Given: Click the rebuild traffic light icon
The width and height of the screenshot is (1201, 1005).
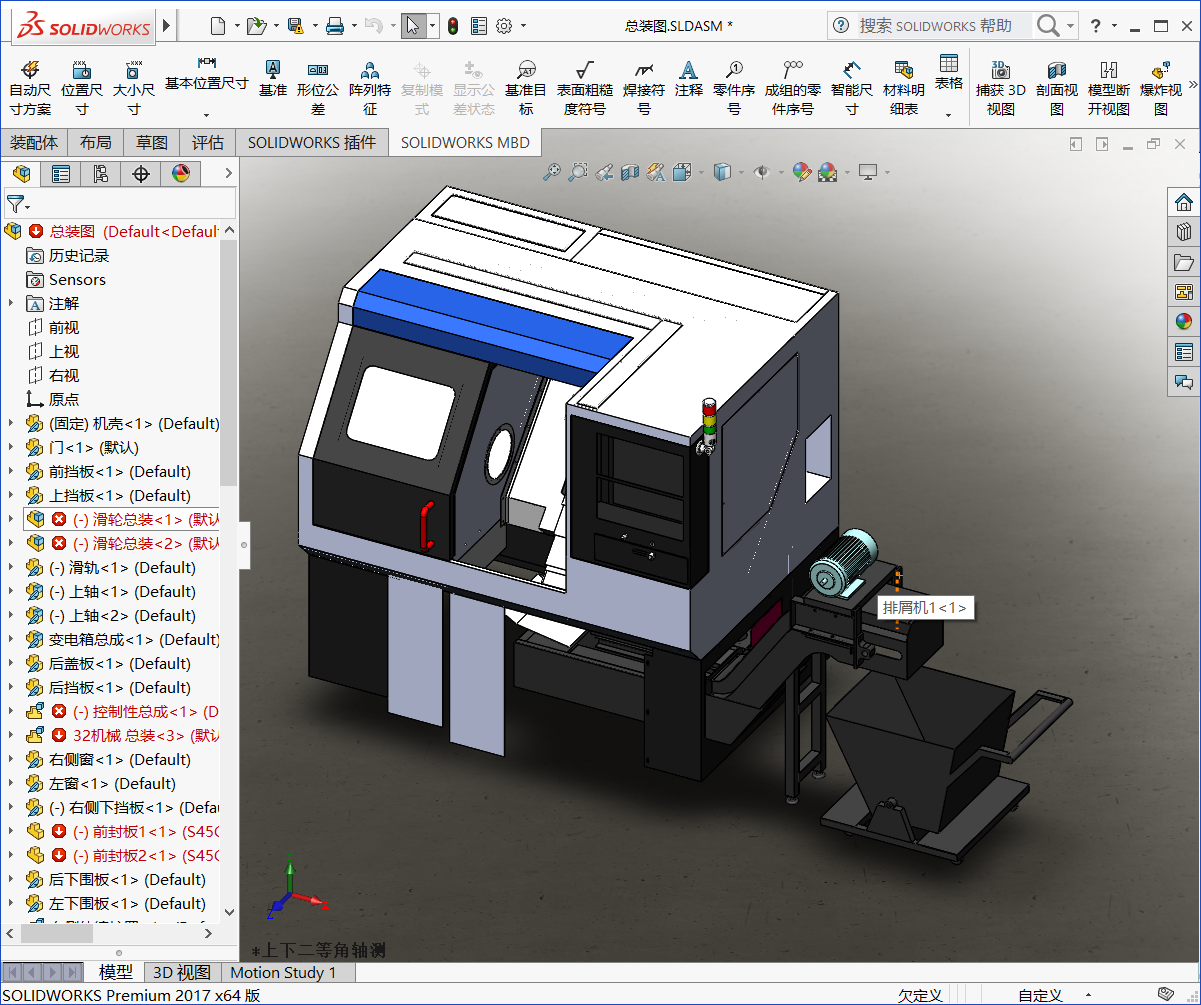Looking at the screenshot, I should (x=453, y=26).
